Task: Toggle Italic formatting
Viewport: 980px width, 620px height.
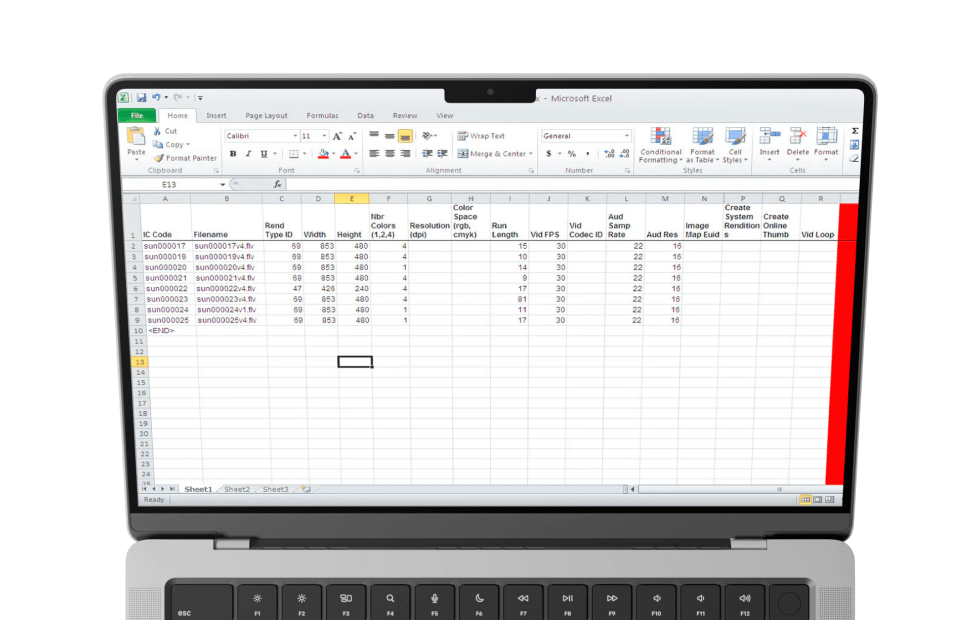Action: tap(248, 154)
